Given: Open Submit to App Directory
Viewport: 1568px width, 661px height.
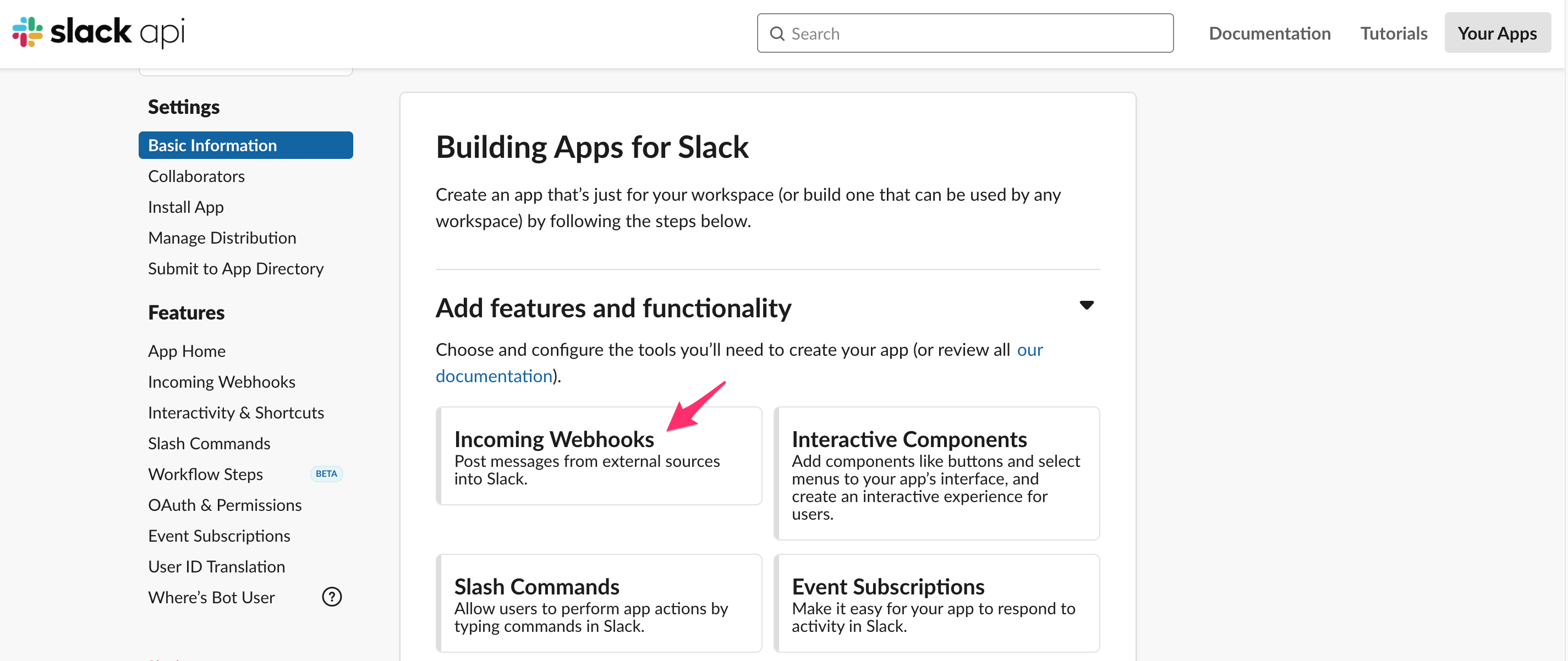Looking at the screenshot, I should (235, 268).
